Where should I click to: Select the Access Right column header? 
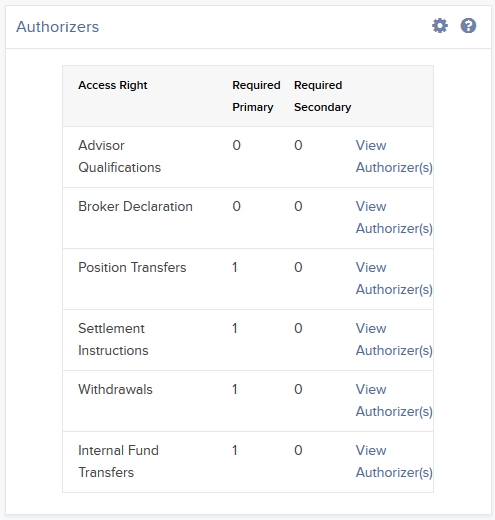(113, 85)
